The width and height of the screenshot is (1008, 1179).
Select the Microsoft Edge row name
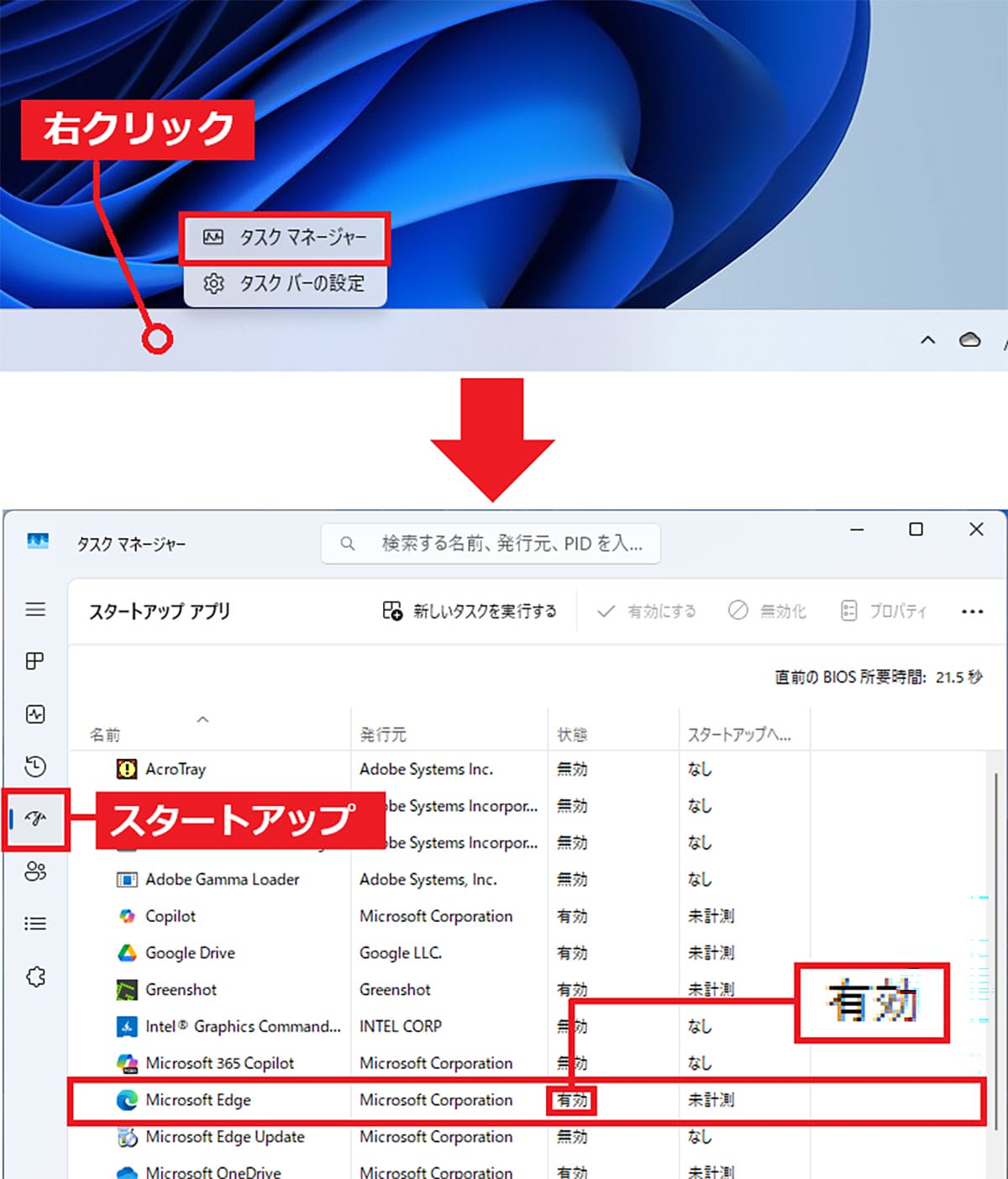[x=198, y=1100]
